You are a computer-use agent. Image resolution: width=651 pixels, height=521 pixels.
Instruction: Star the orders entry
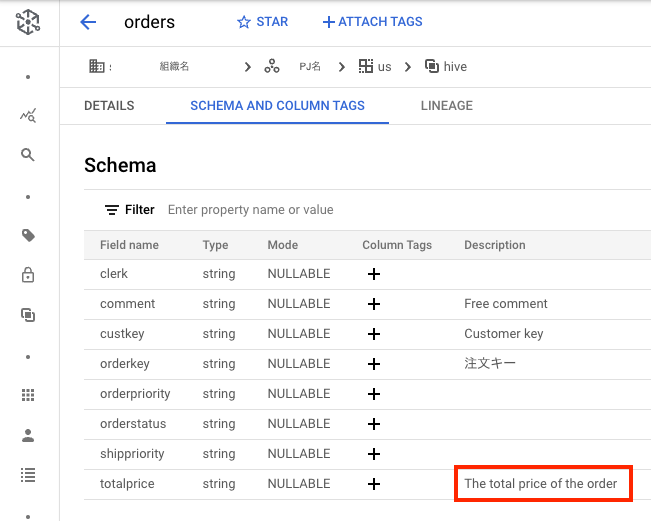click(x=262, y=22)
